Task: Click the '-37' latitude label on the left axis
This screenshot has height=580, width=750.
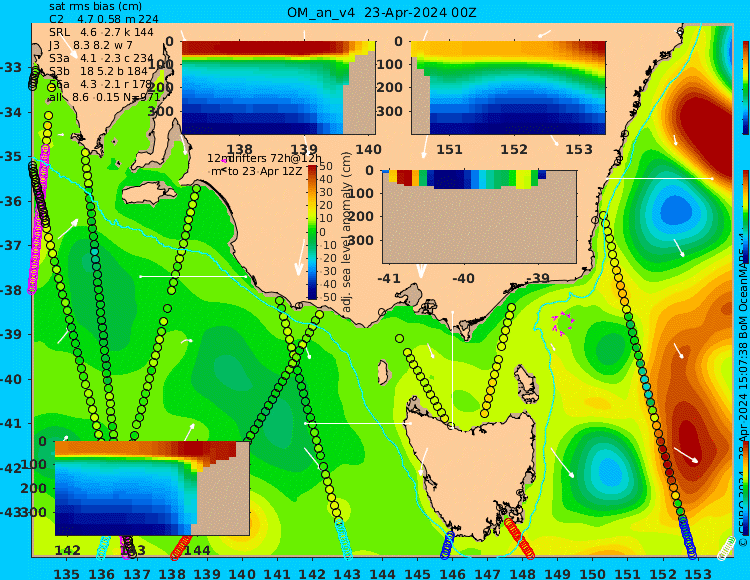Action: [x=11, y=246]
